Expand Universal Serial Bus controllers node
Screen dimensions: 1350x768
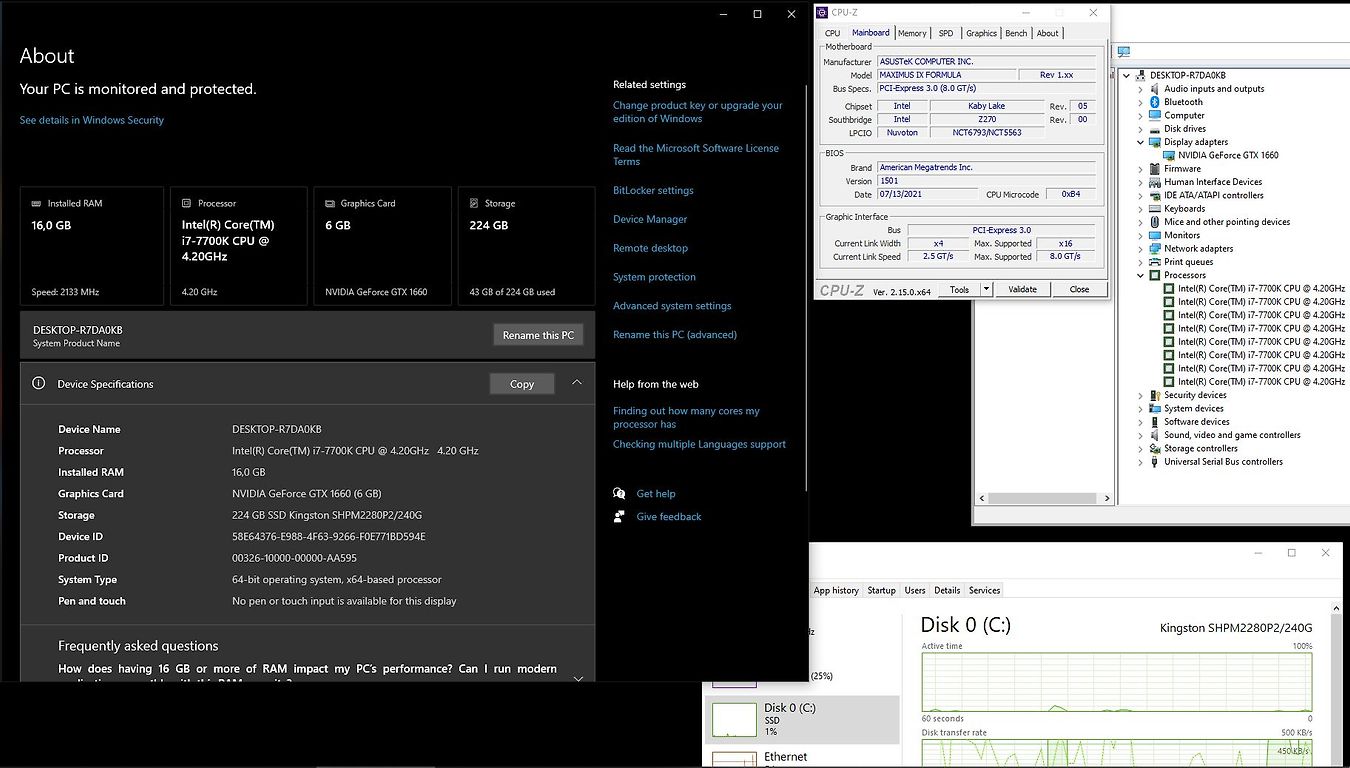point(1140,462)
